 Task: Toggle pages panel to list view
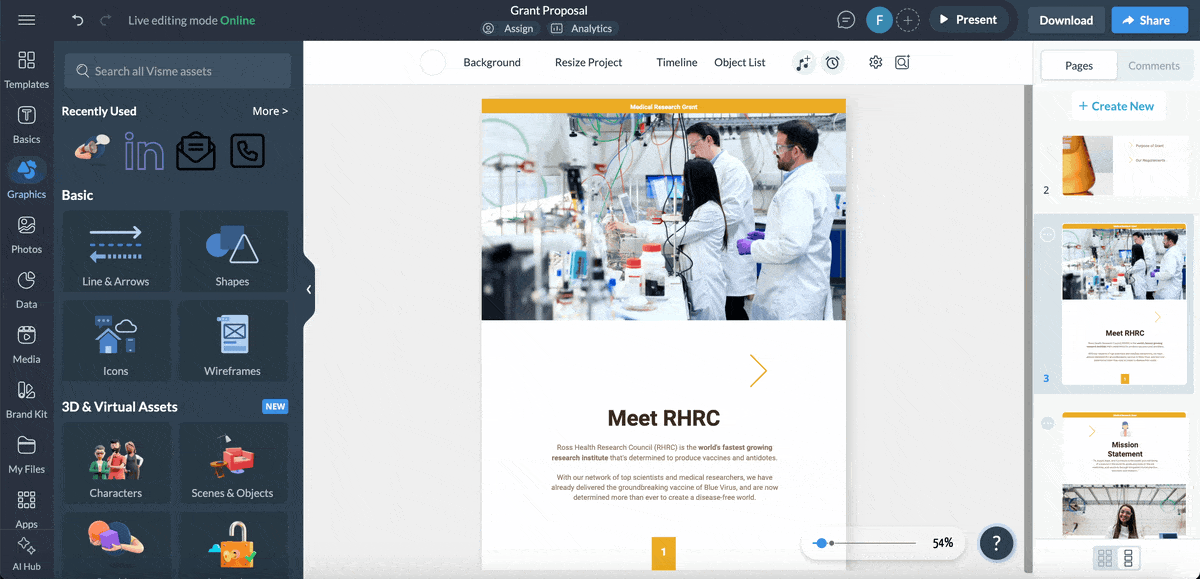click(1131, 559)
